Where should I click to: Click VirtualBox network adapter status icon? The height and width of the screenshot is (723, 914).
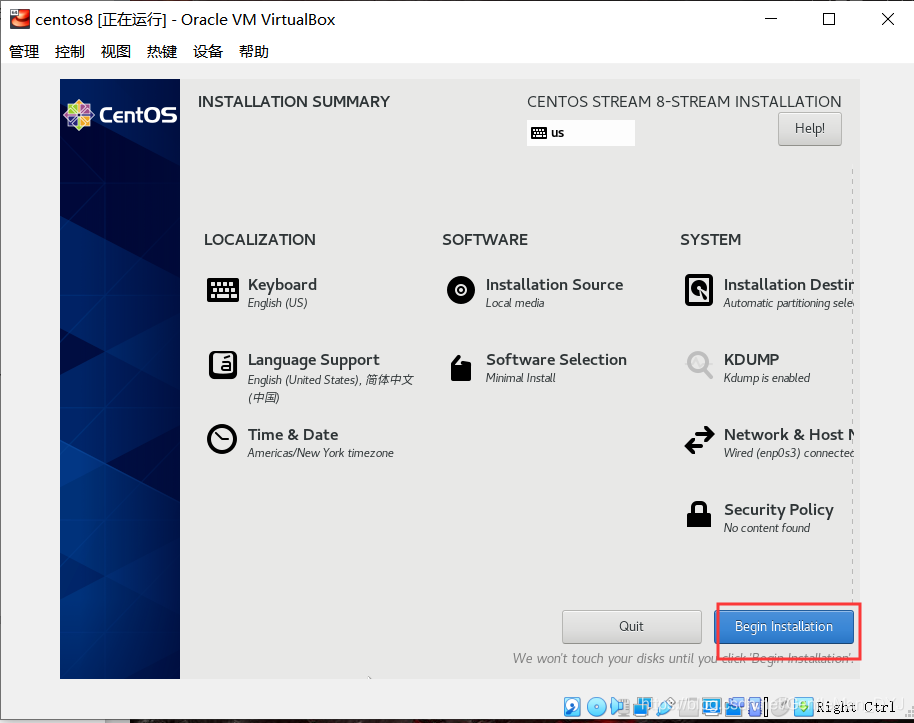643,707
